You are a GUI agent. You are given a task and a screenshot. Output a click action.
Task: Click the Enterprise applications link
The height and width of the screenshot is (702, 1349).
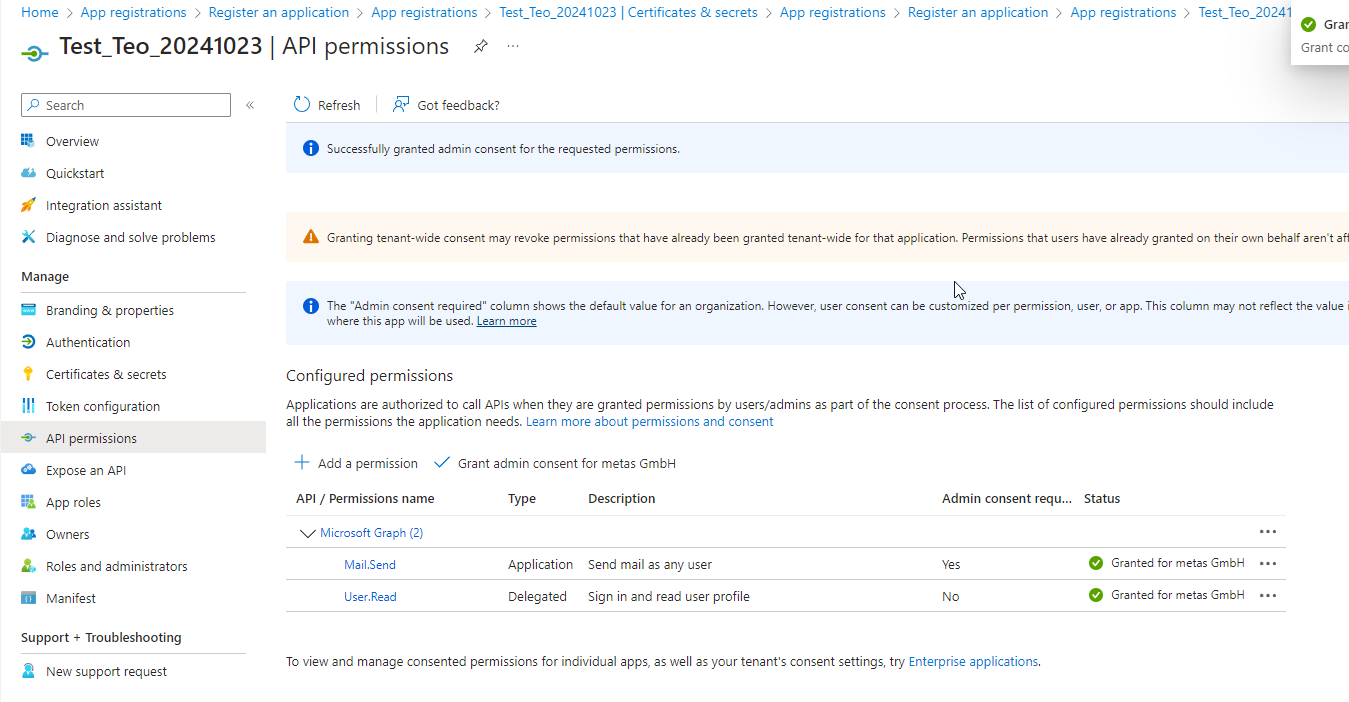[x=973, y=661]
